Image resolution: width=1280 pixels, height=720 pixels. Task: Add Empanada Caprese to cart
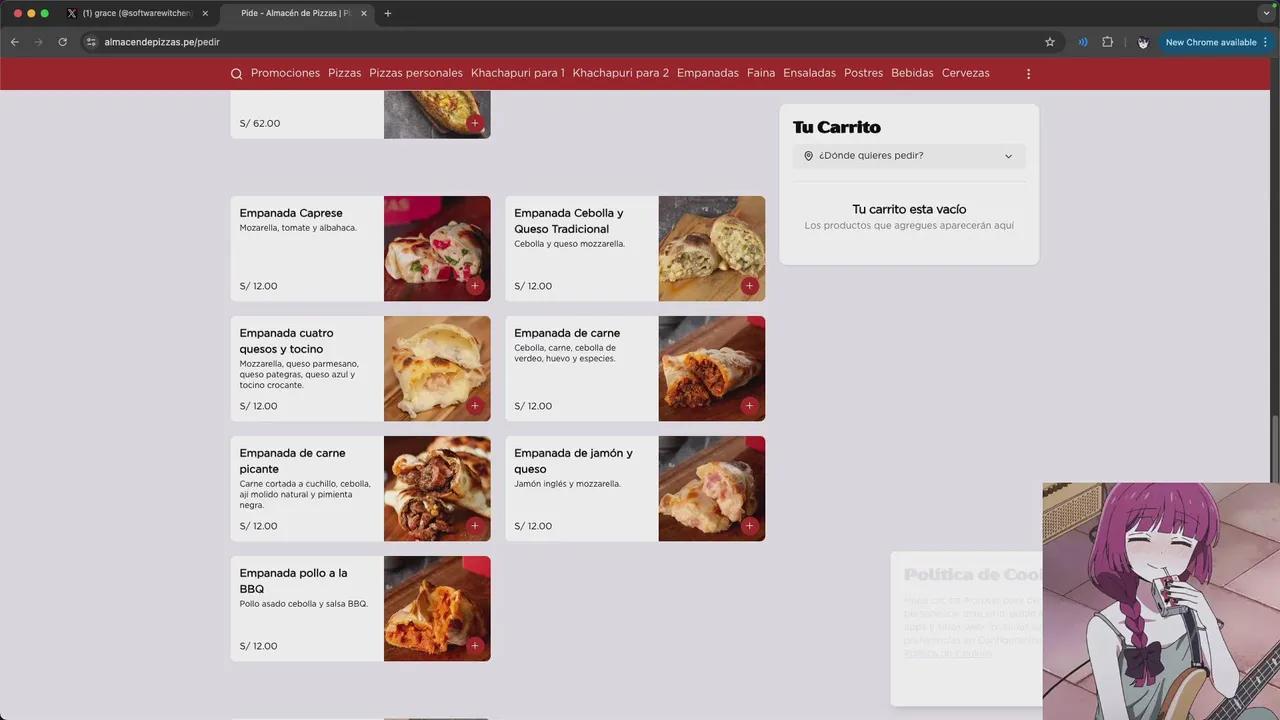pos(474,286)
